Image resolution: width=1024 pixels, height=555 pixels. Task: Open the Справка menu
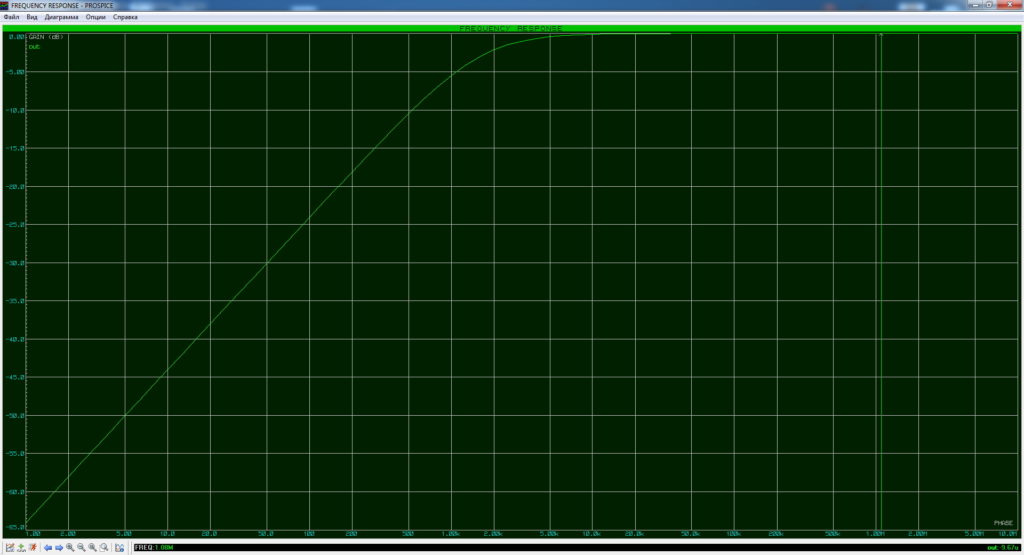(127, 17)
